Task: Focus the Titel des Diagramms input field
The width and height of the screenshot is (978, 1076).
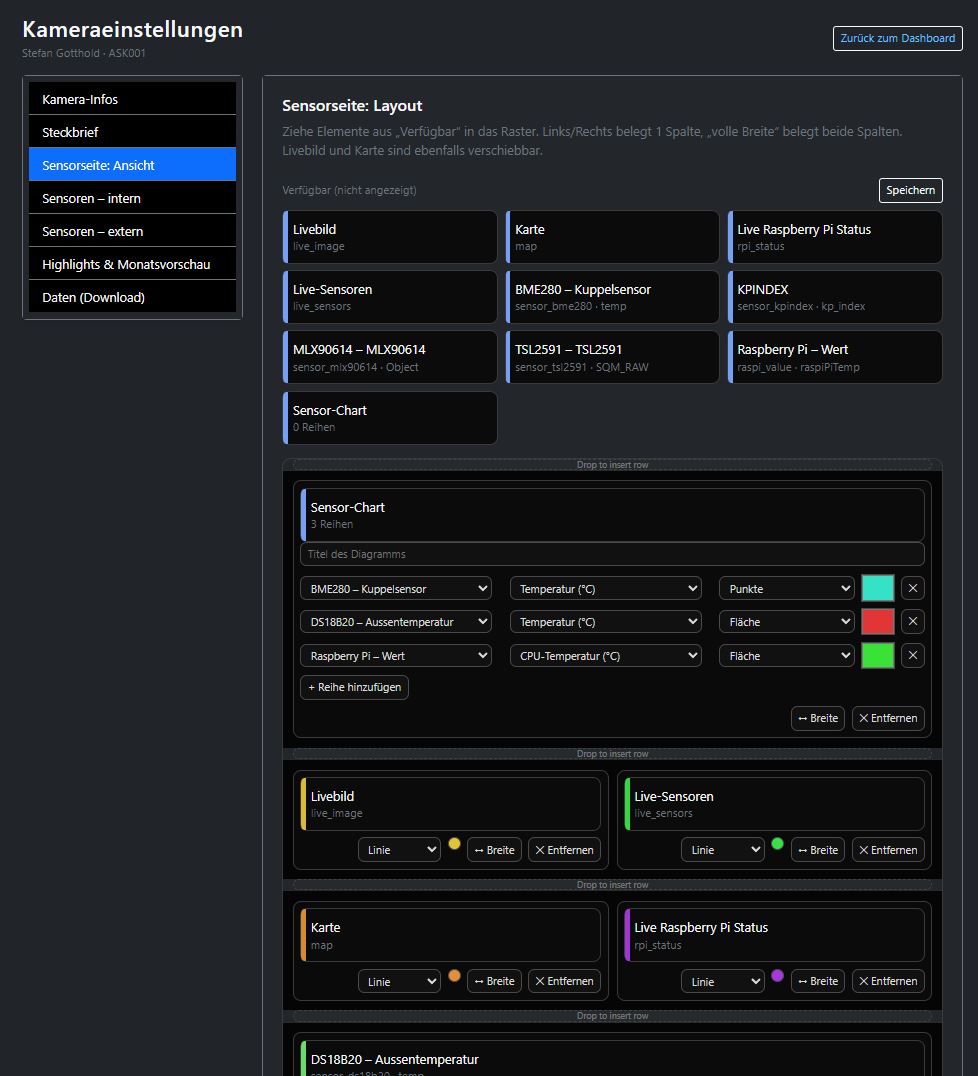Action: point(612,554)
